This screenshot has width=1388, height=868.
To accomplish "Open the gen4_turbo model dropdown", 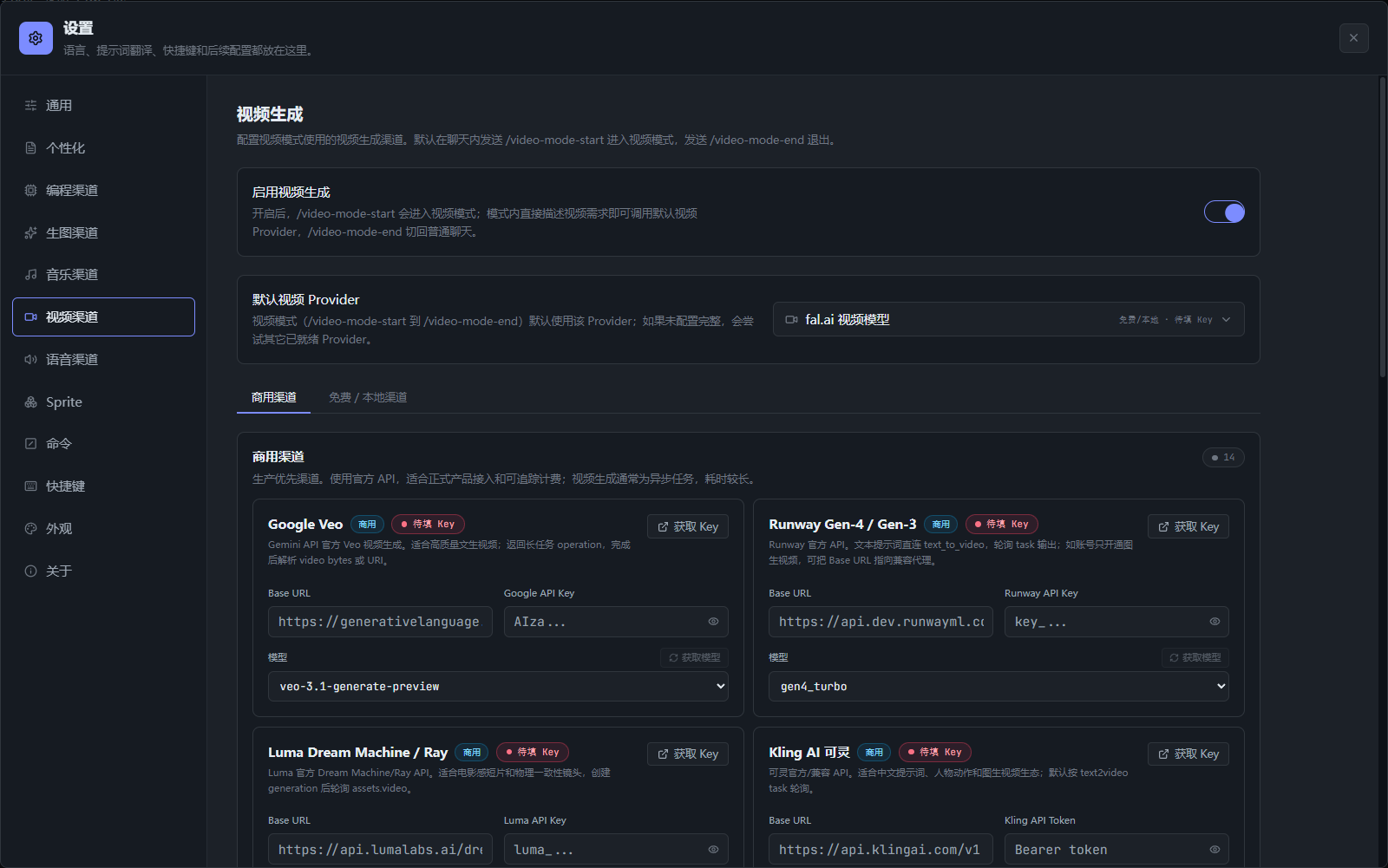I will pyautogui.click(x=998, y=687).
